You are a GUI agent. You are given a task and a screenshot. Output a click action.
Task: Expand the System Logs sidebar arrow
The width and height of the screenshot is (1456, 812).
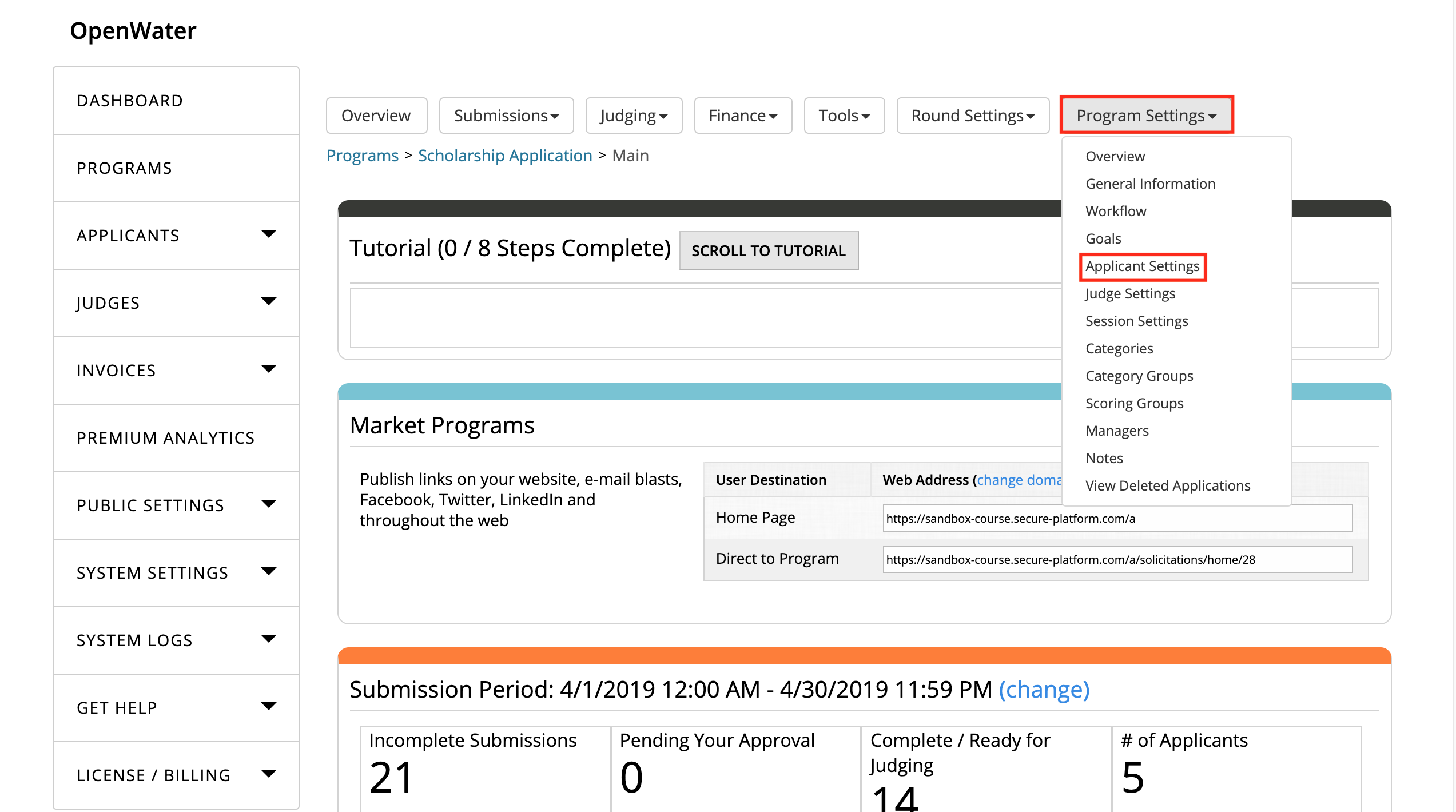pos(268,639)
